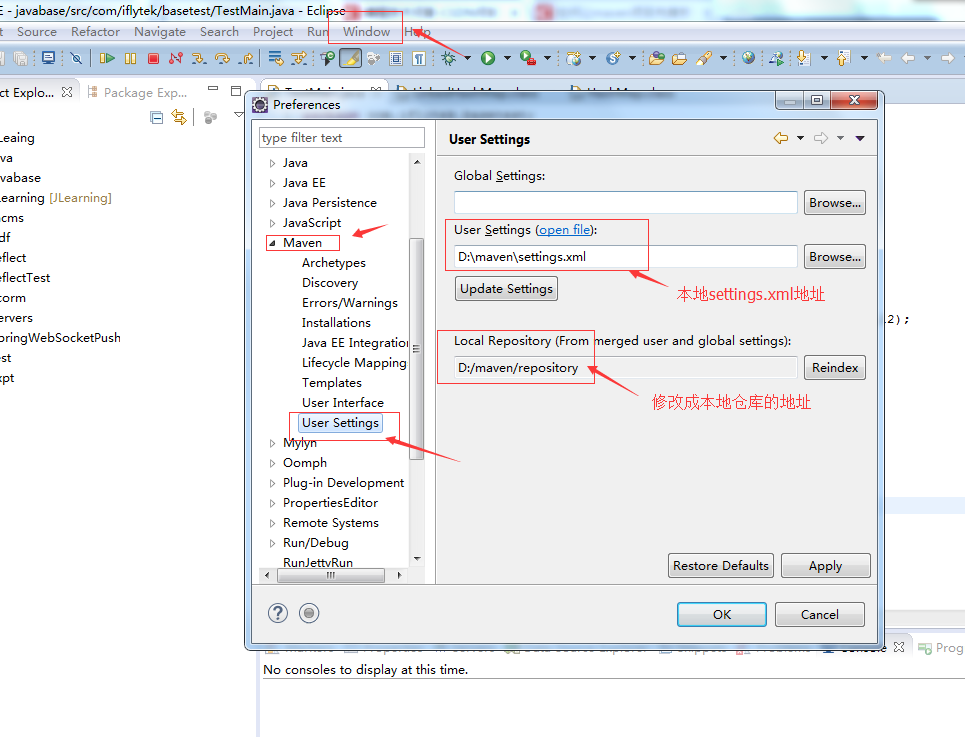Click the Open Console monitor icon
This screenshot has height=737, width=965.
pyautogui.click(x=48, y=58)
